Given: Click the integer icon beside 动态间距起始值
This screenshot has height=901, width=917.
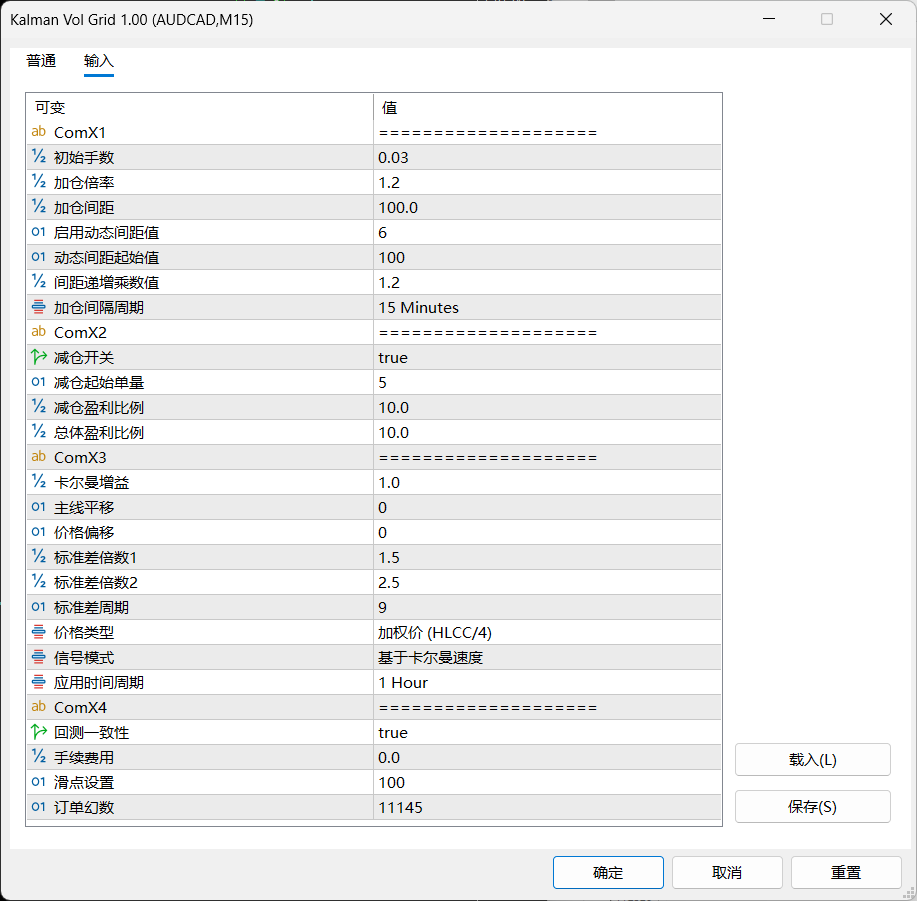Looking at the screenshot, I should (x=39, y=257).
